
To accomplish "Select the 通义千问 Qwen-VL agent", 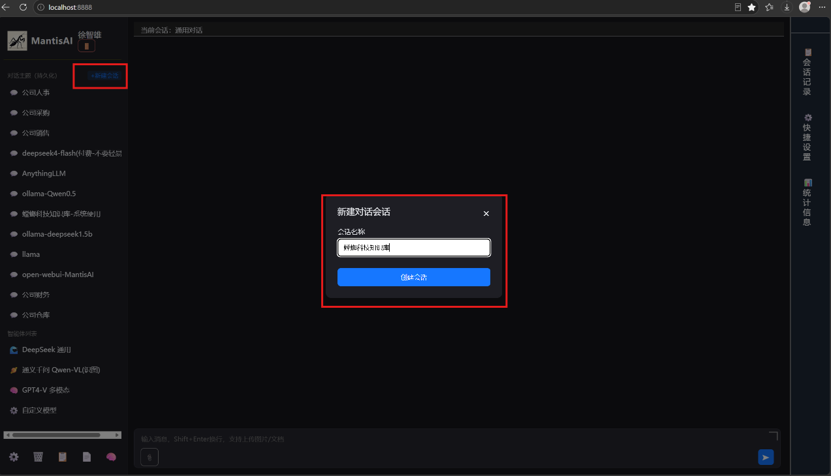I will coord(60,370).
